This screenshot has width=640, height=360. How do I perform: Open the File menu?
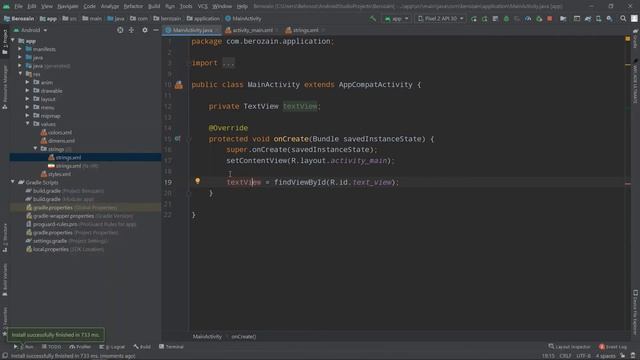pyautogui.click(x=18, y=7)
